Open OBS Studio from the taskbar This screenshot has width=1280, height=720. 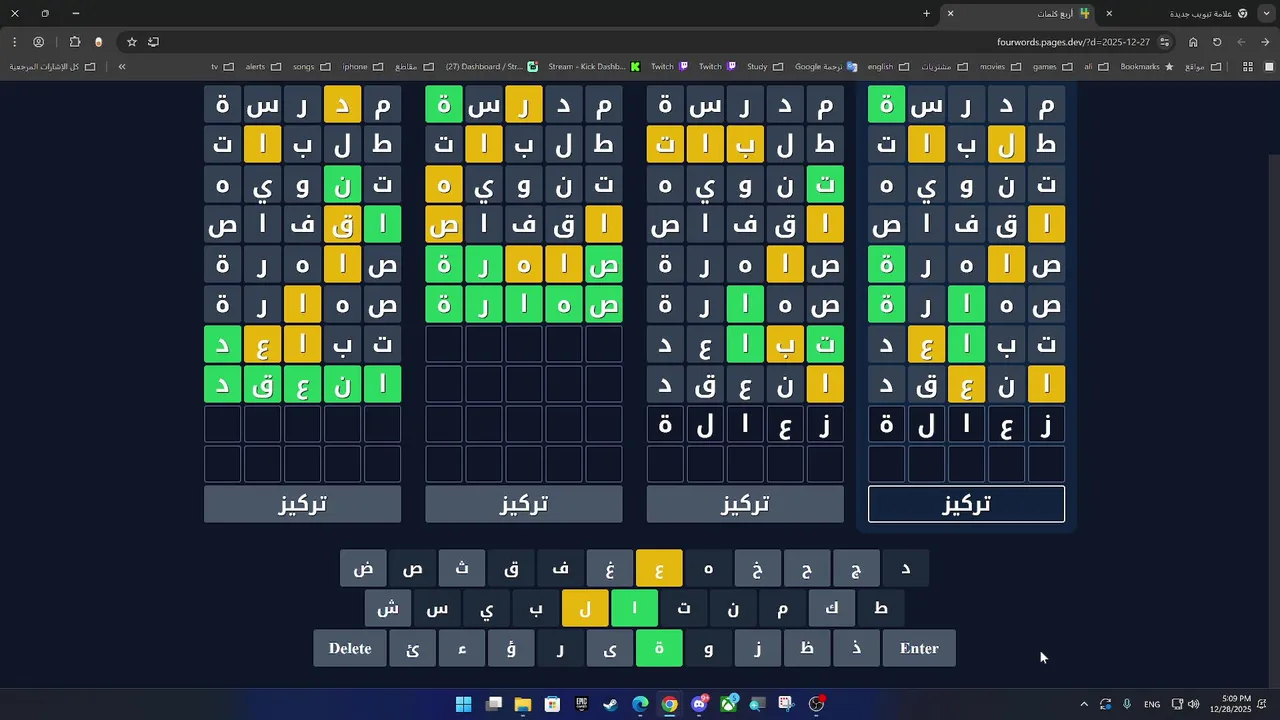coord(816,704)
